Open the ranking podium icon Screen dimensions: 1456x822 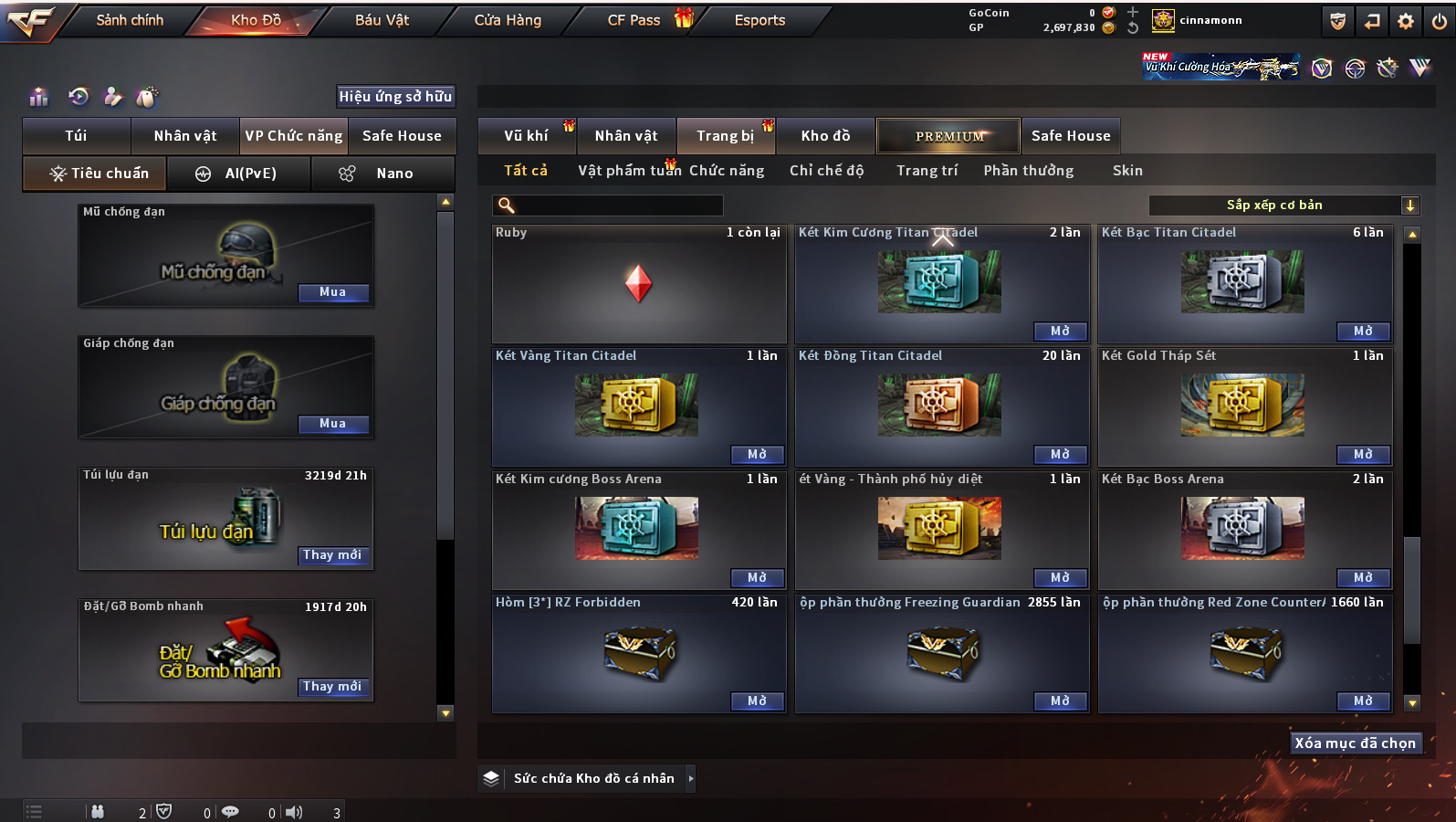pos(38,96)
